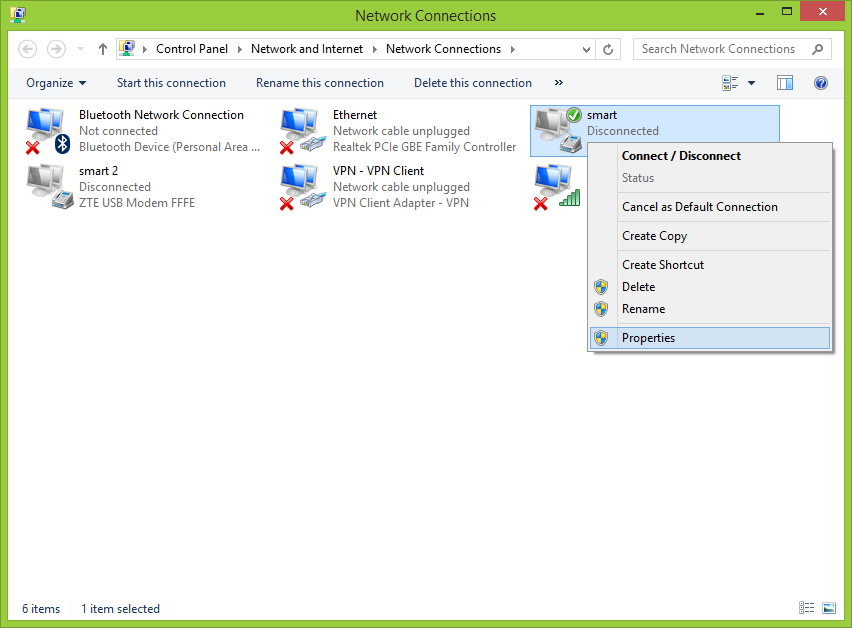Click the Search Network Connections field
The image size is (852, 628).
725,49
